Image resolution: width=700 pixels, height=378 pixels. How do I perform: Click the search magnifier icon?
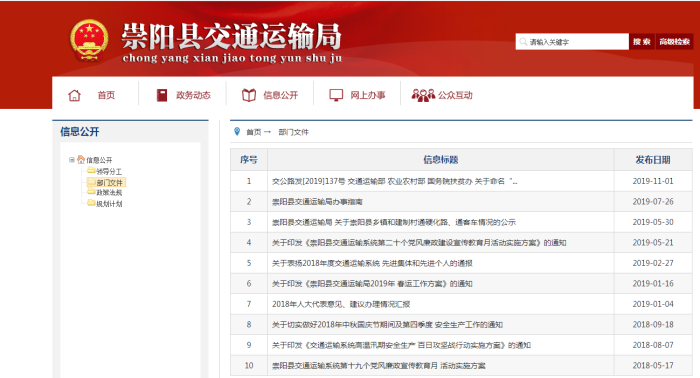click(x=523, y=42)
